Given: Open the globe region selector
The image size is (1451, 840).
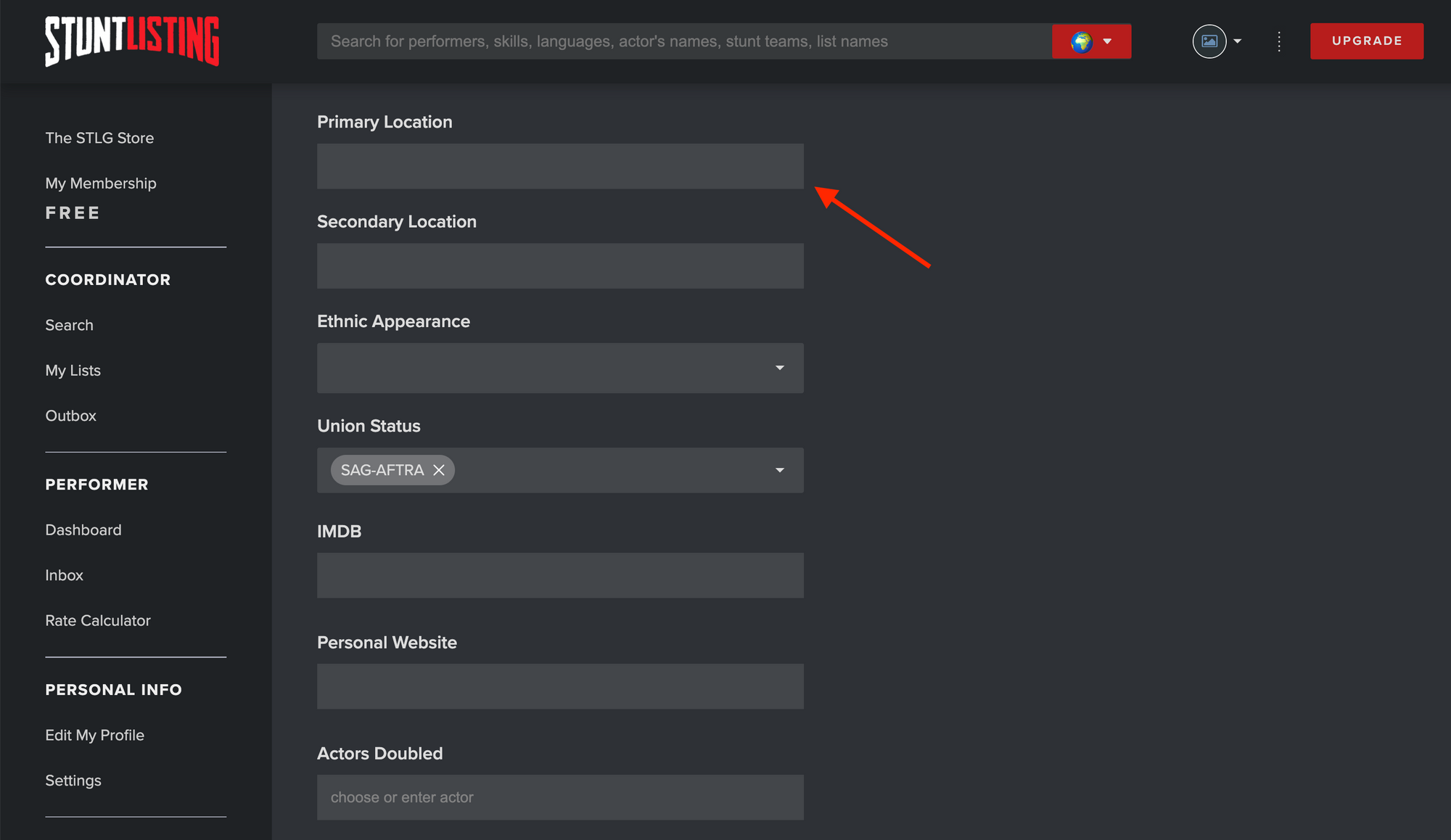Looking at the screenshot, I should 1091,41.
